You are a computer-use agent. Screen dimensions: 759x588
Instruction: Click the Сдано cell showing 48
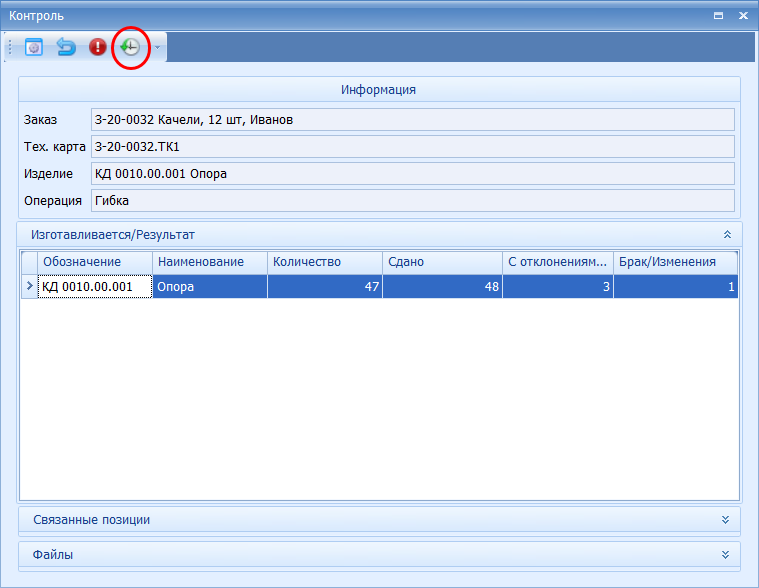[441, 287]
